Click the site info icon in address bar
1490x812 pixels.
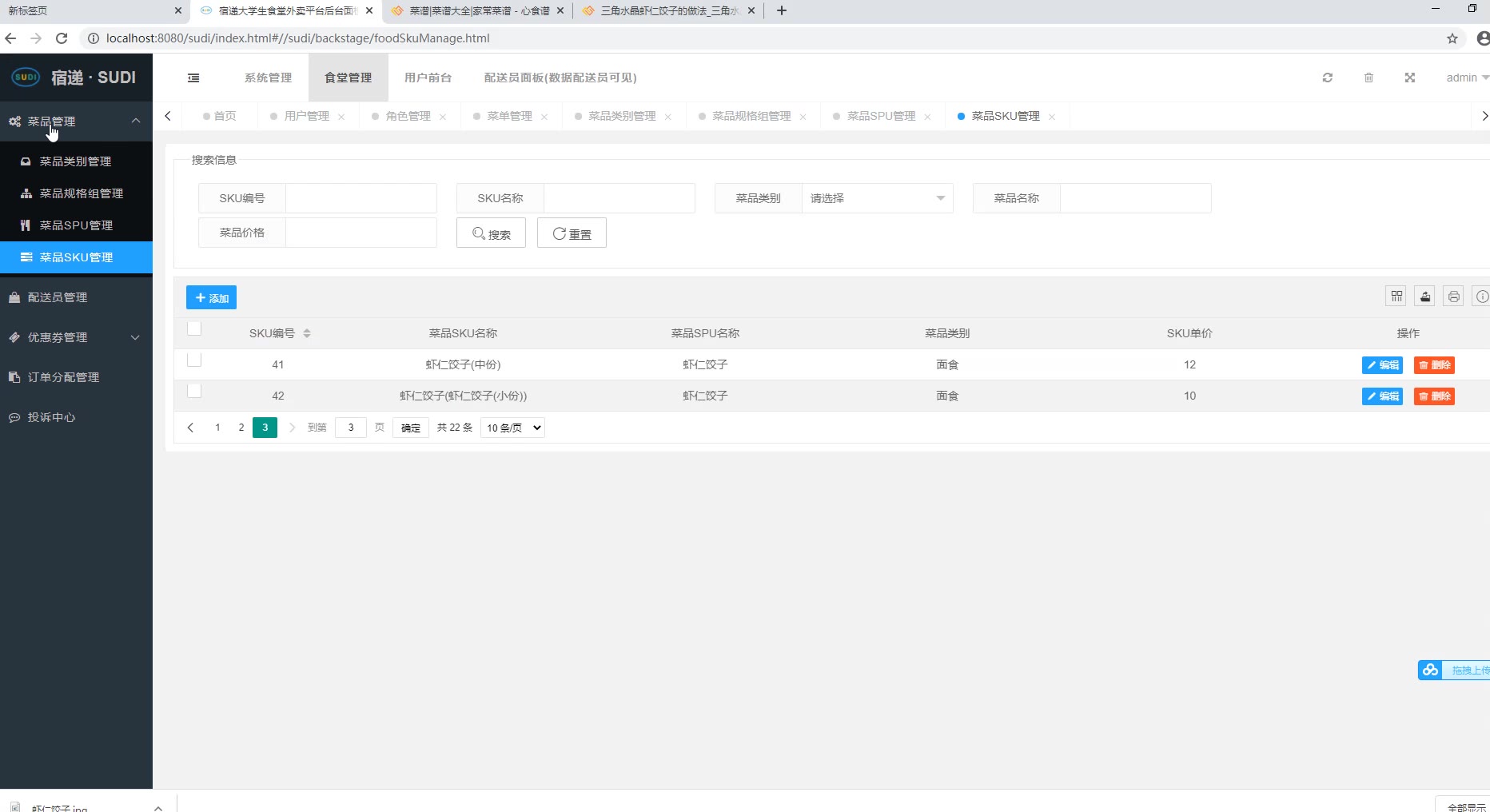click(93, 38)
